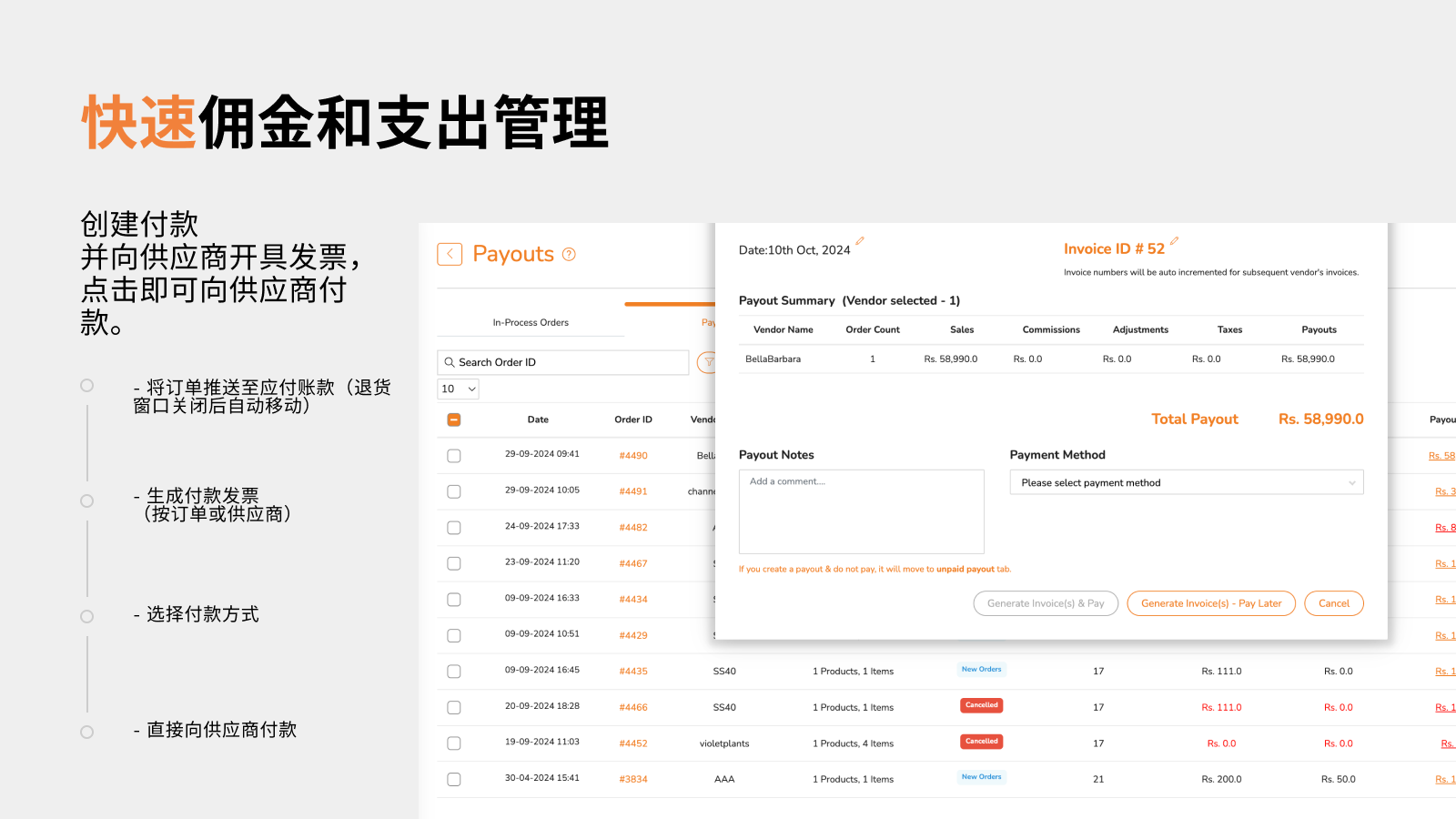
Task: Click the New Orders badge for #3834
Action: click(x=982, y=777)
